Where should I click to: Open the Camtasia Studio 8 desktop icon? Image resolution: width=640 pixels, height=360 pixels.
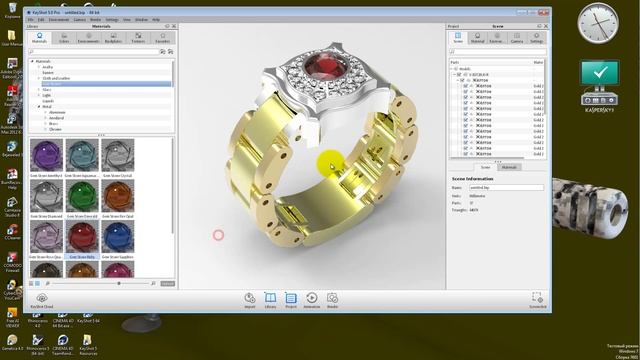coord(12,205)
